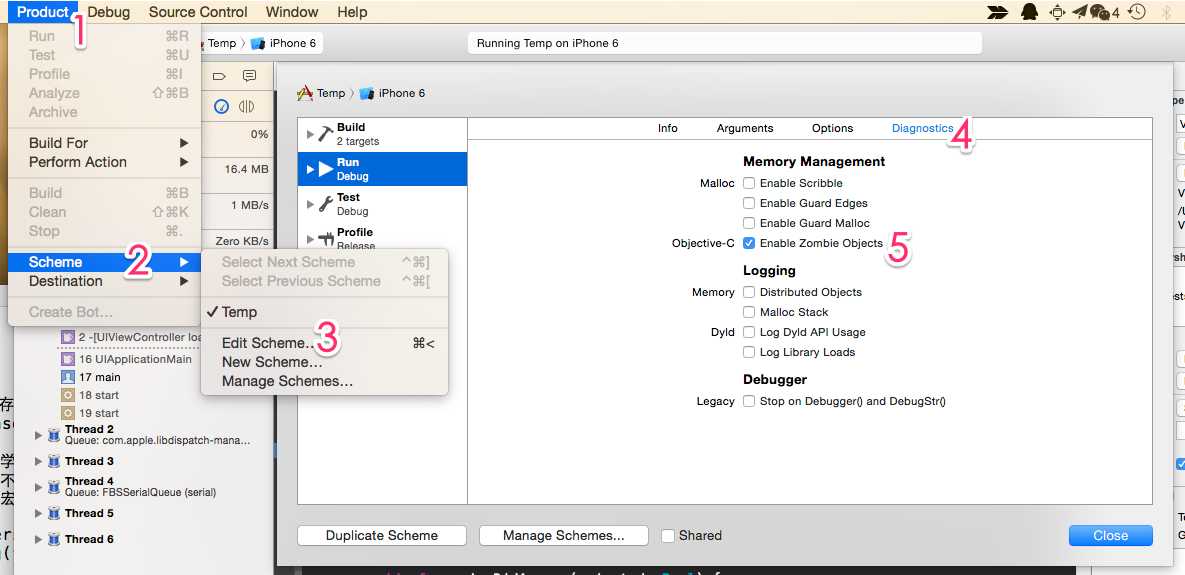Open the WeChat menu bar icon

pos(1100,12)
